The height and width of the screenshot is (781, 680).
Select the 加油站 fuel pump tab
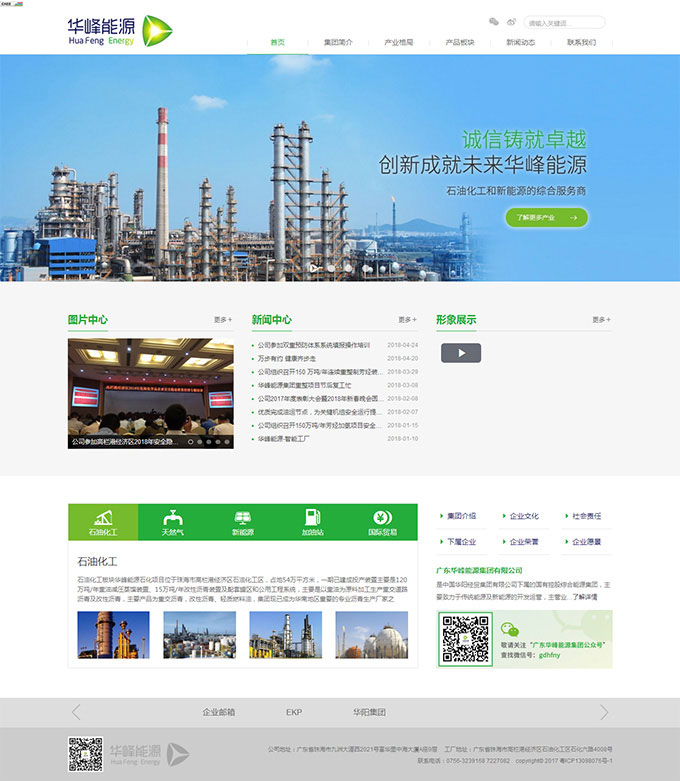point(312,522)
